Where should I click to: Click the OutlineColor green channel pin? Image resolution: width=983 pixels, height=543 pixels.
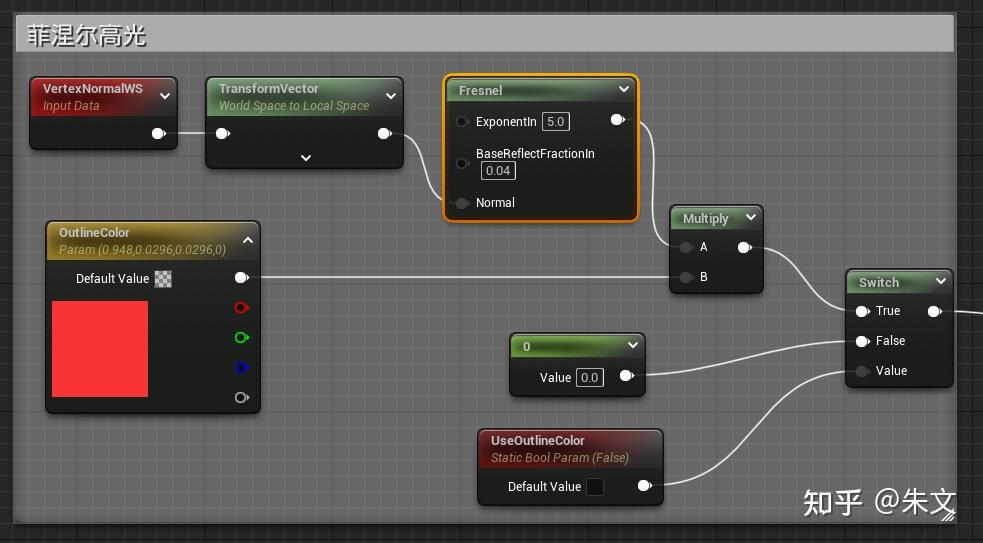coord(241,337)
